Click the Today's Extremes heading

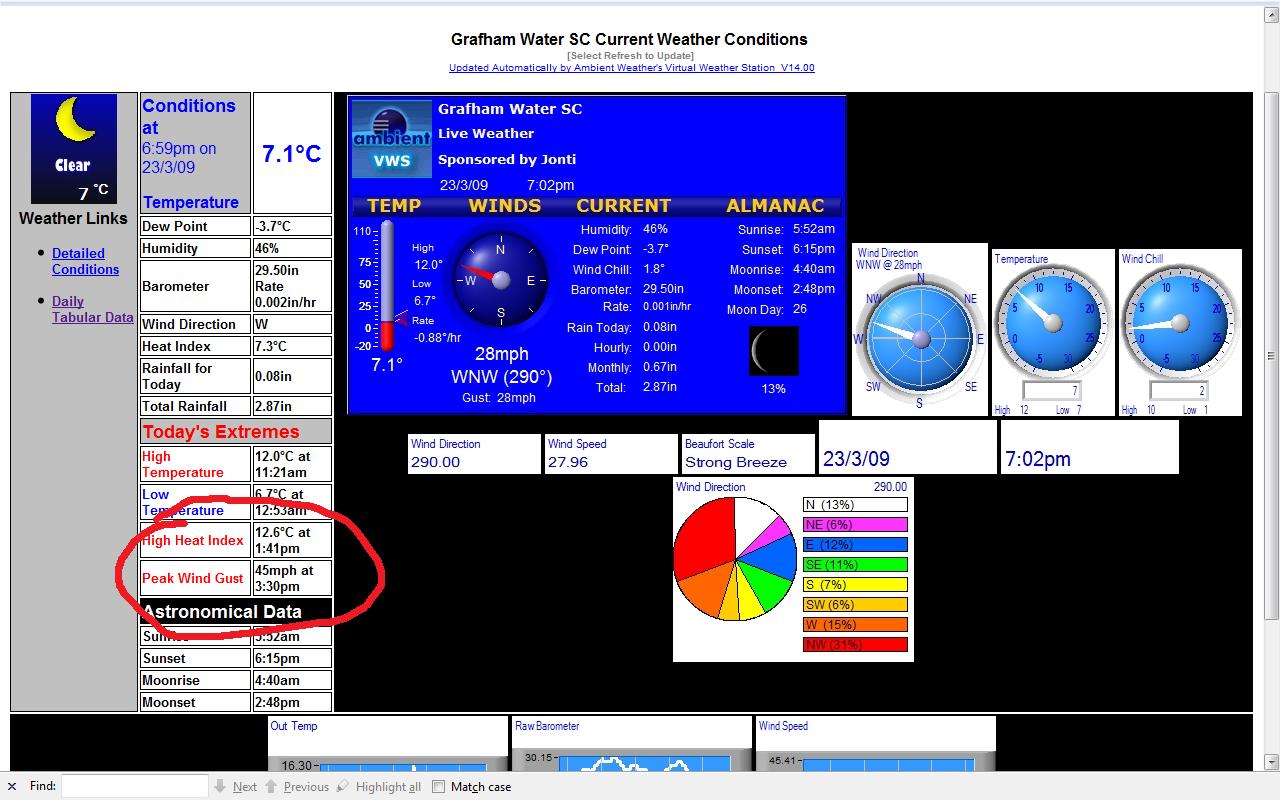tap(221, 432)
